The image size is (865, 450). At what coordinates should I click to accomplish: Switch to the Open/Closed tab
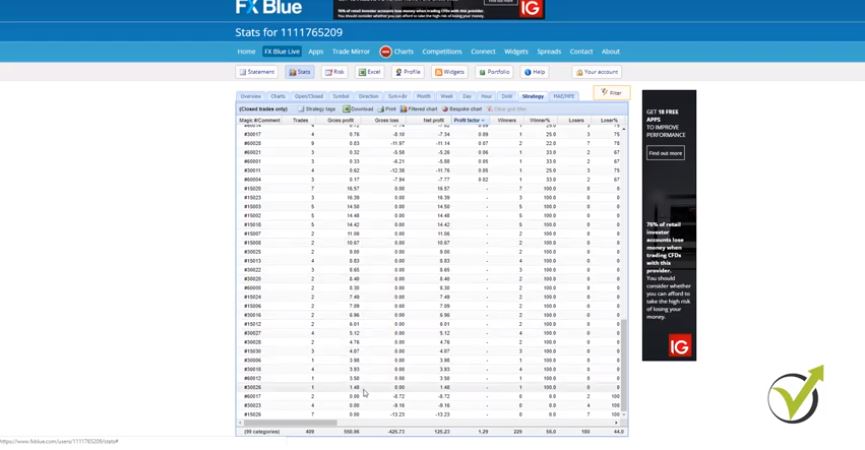point(308,97)
